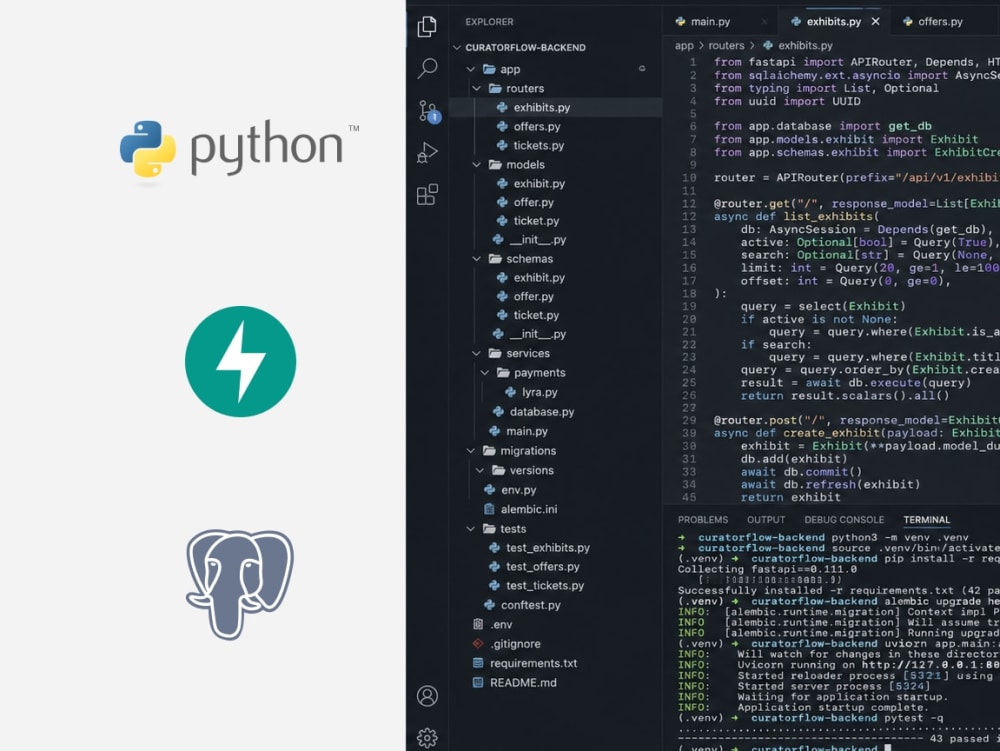The height and width of the screenshot is (751, 1000).
Task: Open the Accounts menu icon
Action: tap(427, 696)
